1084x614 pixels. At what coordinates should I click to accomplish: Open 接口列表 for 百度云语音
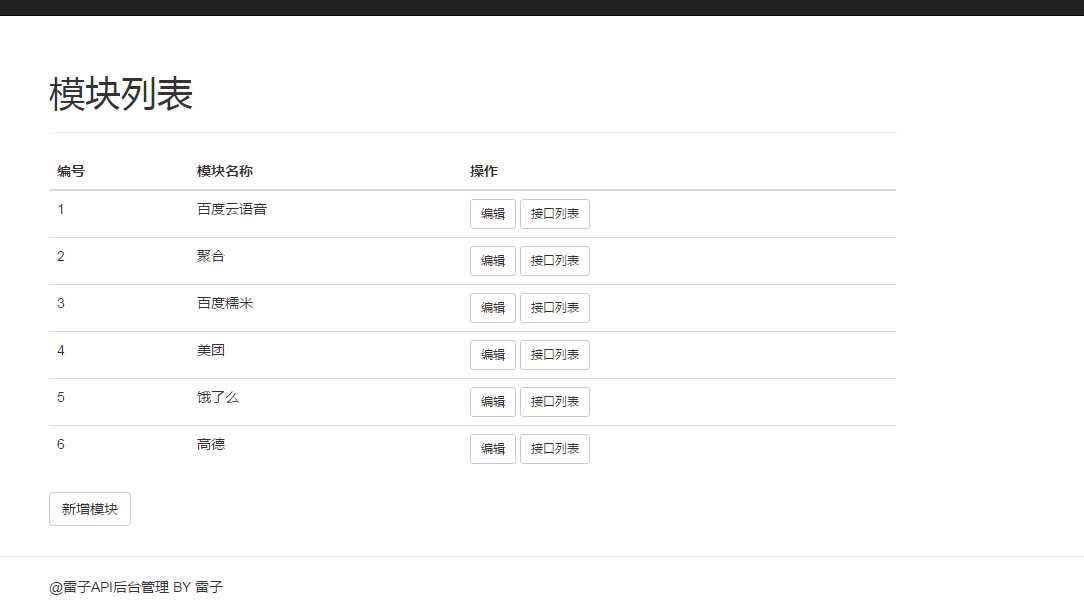pyautogui.click(x=554, y=214)
